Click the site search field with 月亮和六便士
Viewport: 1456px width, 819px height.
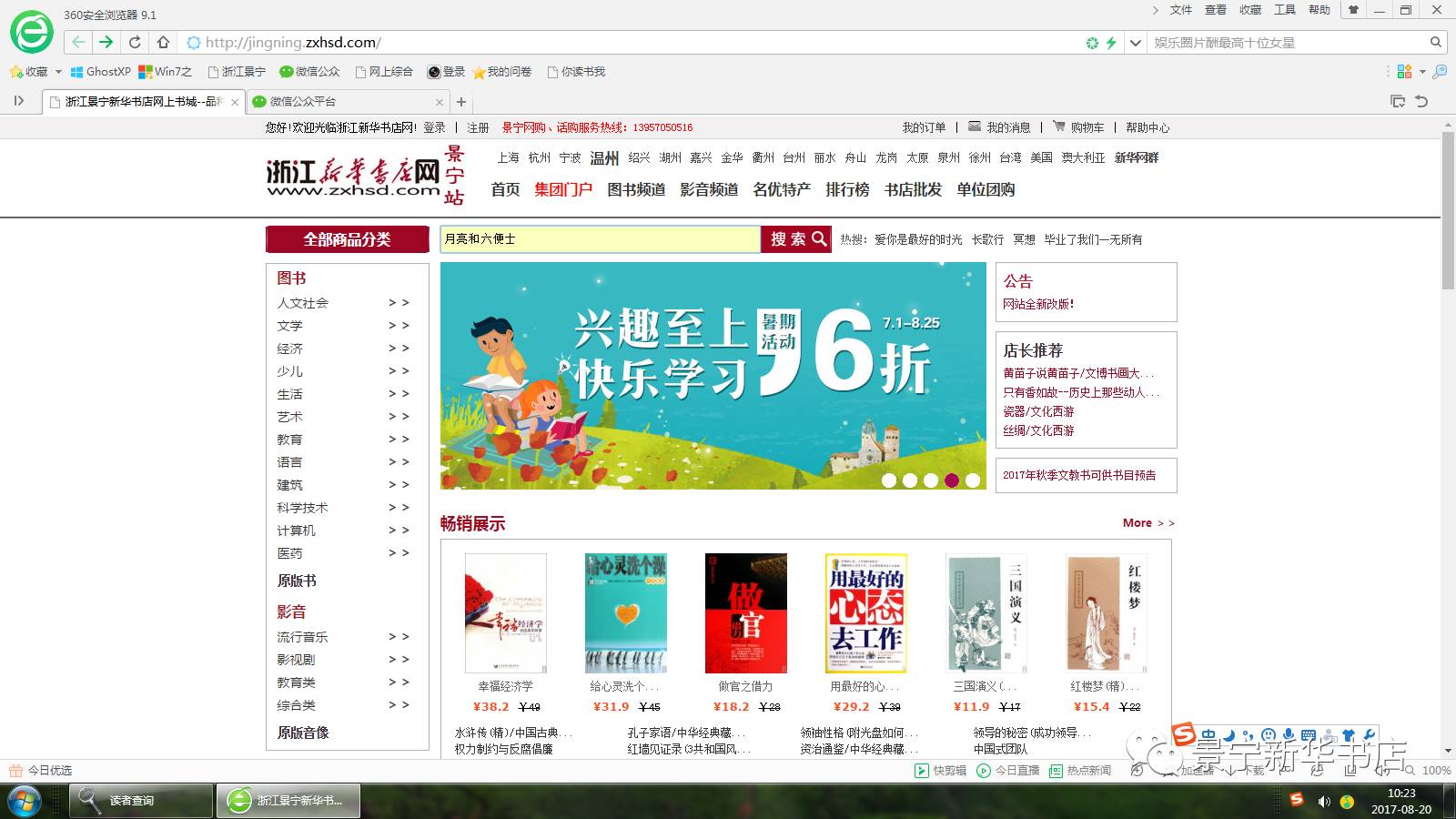(601, 239)
